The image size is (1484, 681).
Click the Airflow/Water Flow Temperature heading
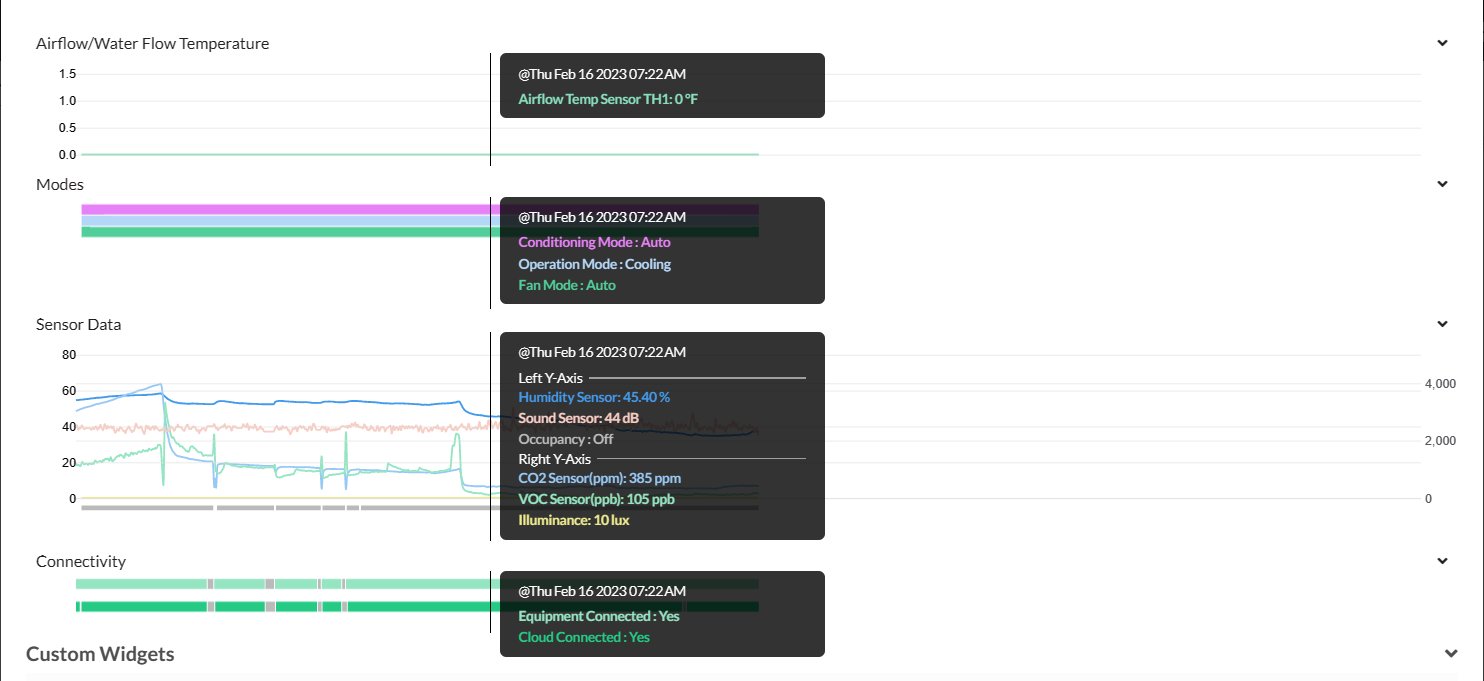(x=152, y=44)
